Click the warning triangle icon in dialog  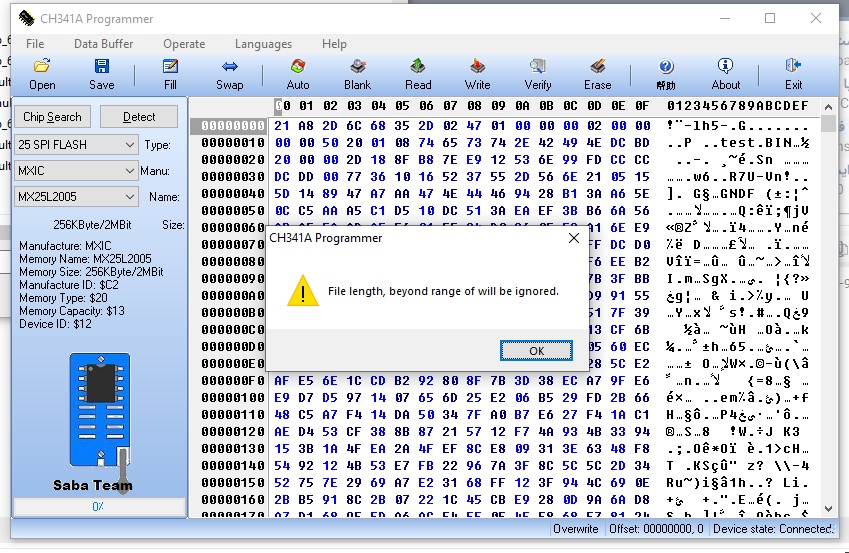point(303,291)
